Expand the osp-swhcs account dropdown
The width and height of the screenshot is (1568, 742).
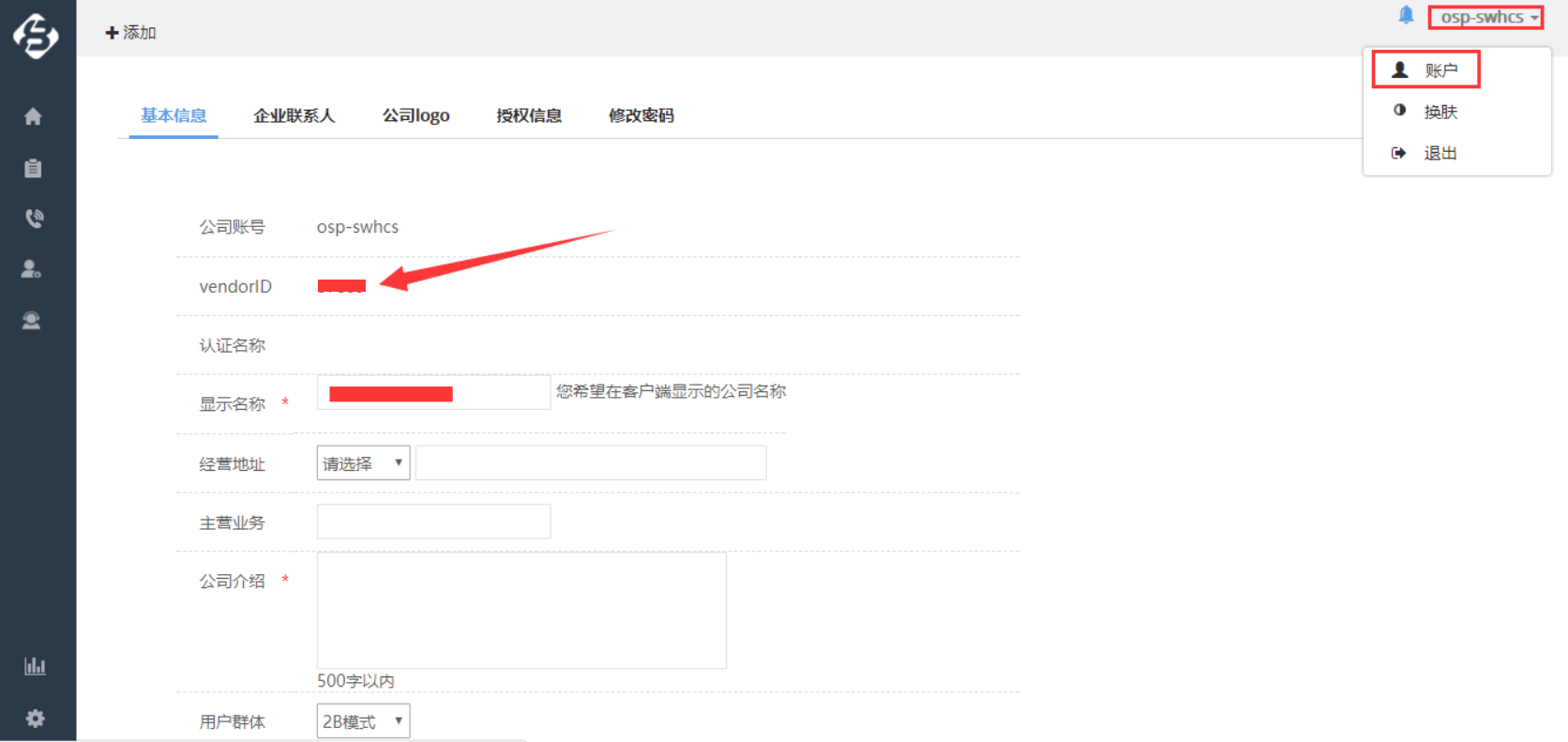tap(1485, 17)
